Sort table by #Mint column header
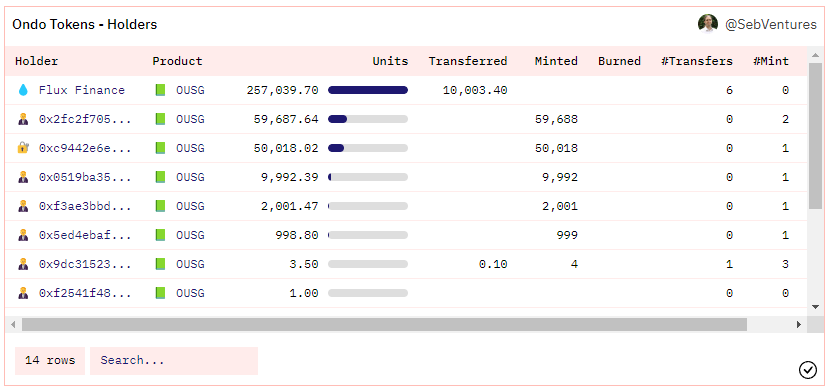 point(771,61)
